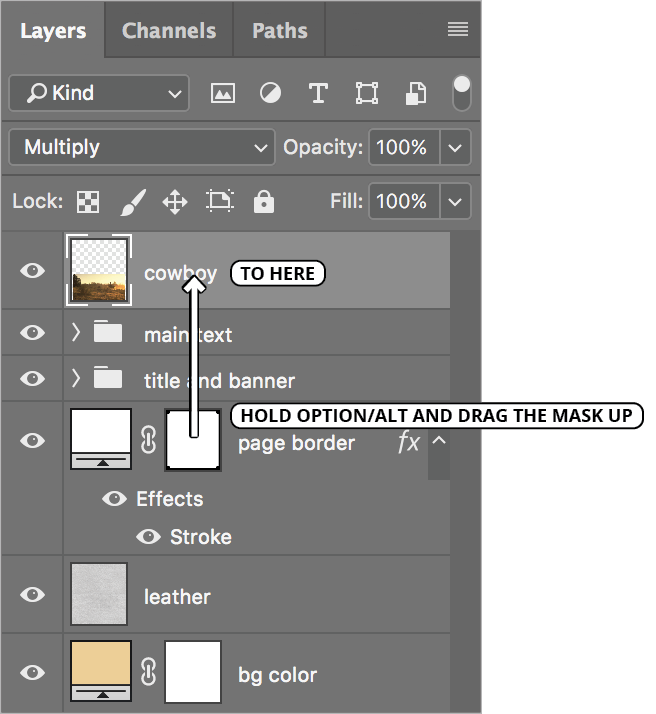Image resolution: width=656 pixels, height=714 pixels.
Task: Lock all padlock icon
Action: pyautogui.click(x=264, y=201)
